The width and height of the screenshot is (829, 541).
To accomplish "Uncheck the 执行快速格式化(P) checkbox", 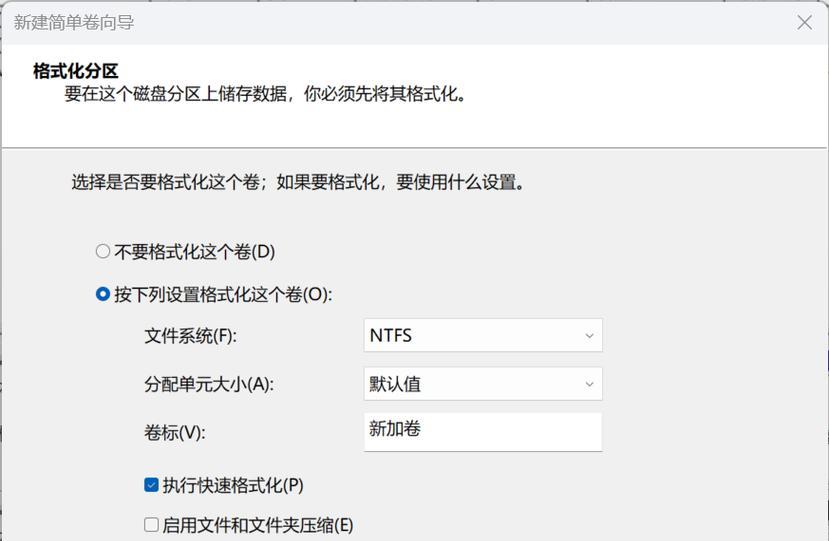I will pyautogui.click(x=151, y=485).
